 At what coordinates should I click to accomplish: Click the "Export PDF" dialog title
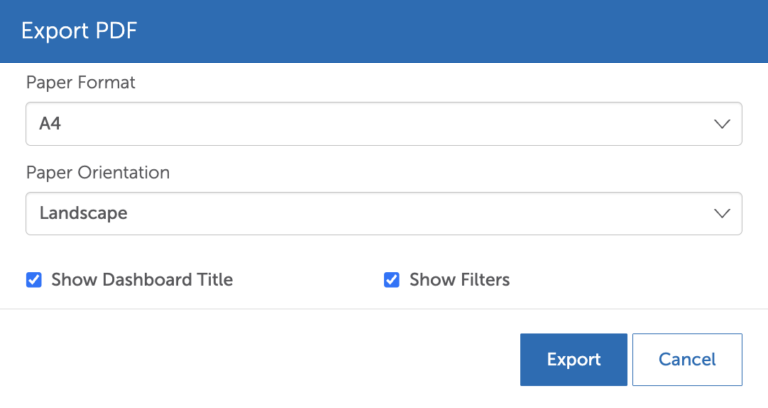click(x=79, y=31)
